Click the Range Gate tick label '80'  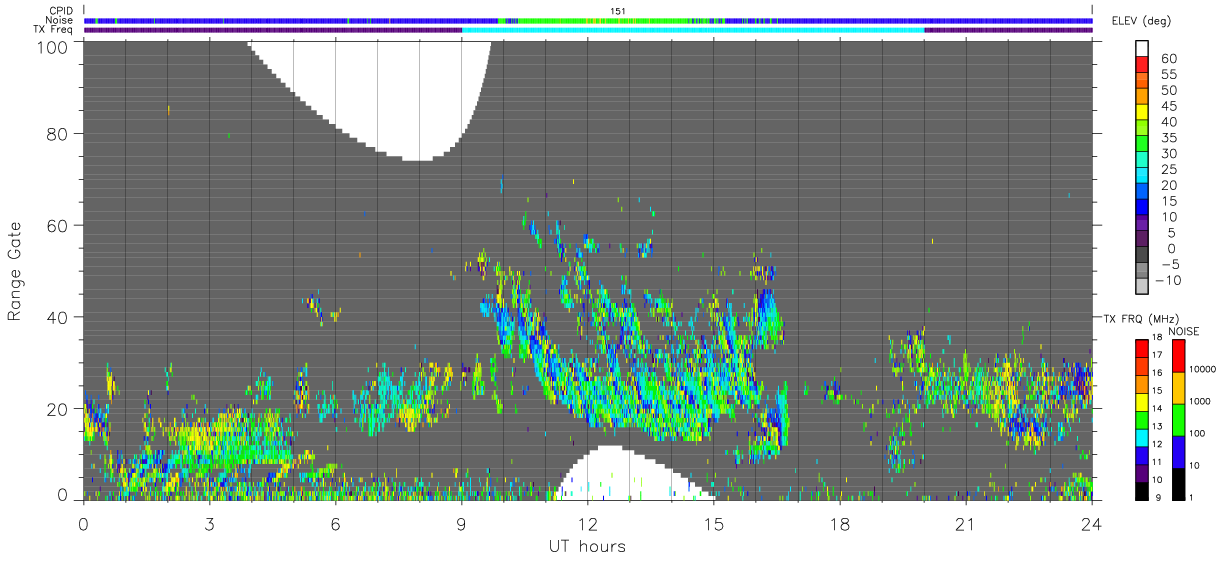click(x=57, y=133)
